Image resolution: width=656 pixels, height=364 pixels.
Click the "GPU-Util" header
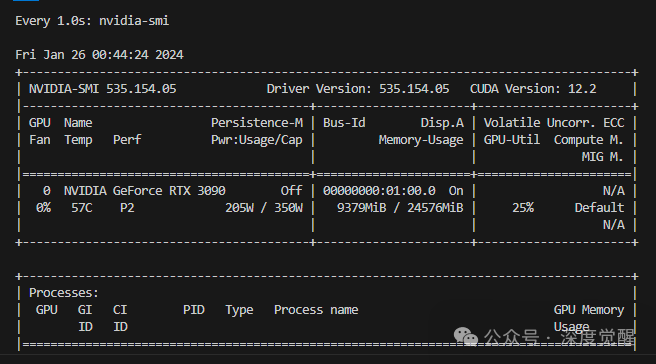point(512,140)
